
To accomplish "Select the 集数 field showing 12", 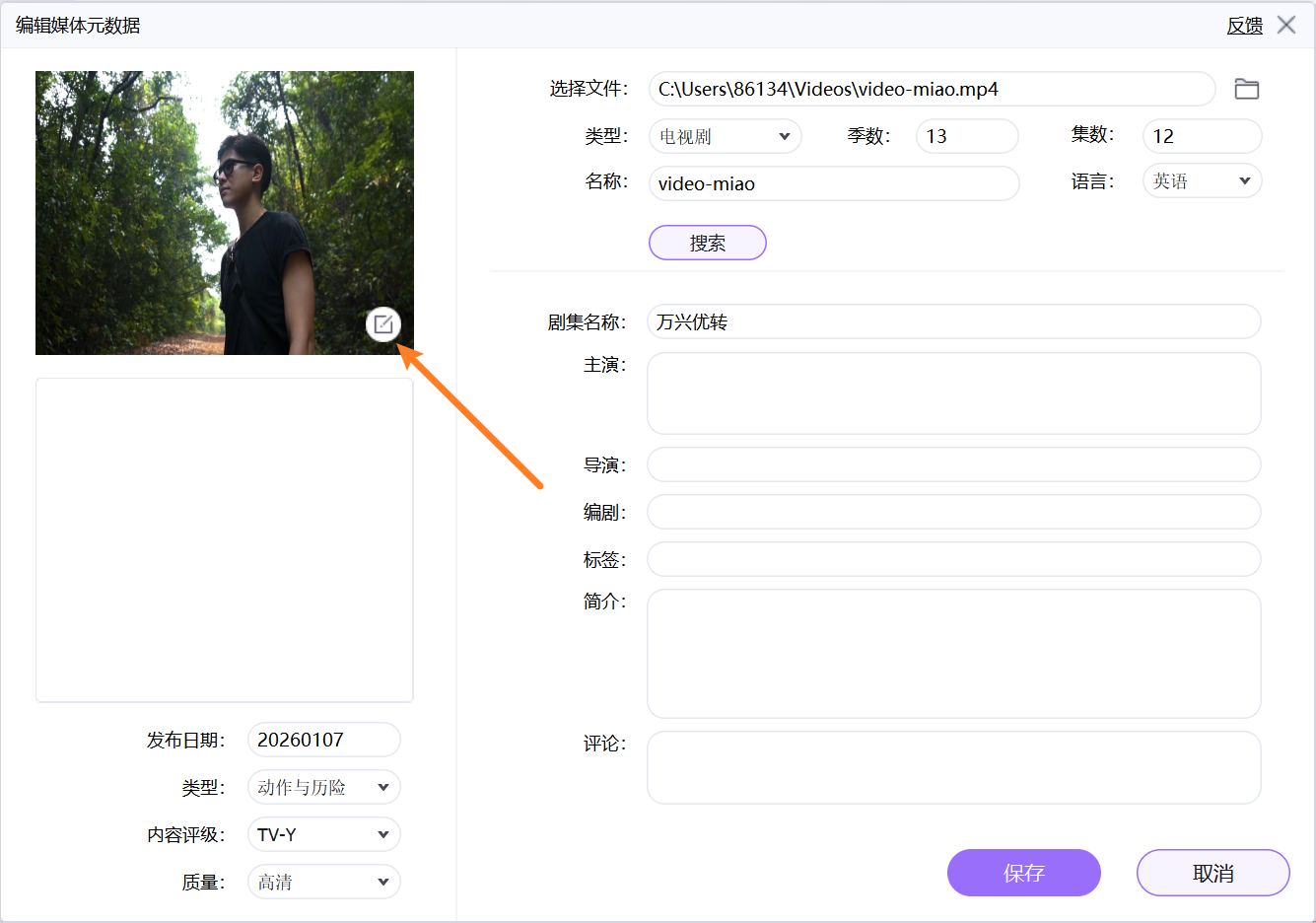I will 1201,136.
